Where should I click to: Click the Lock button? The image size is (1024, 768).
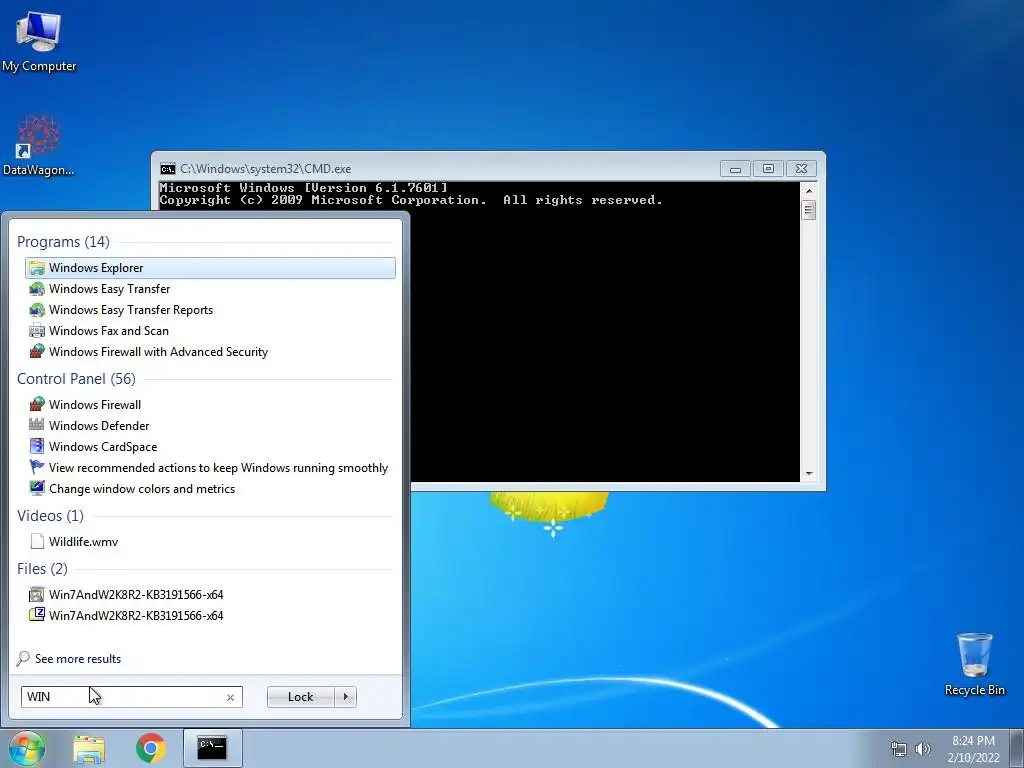[300, 697]
